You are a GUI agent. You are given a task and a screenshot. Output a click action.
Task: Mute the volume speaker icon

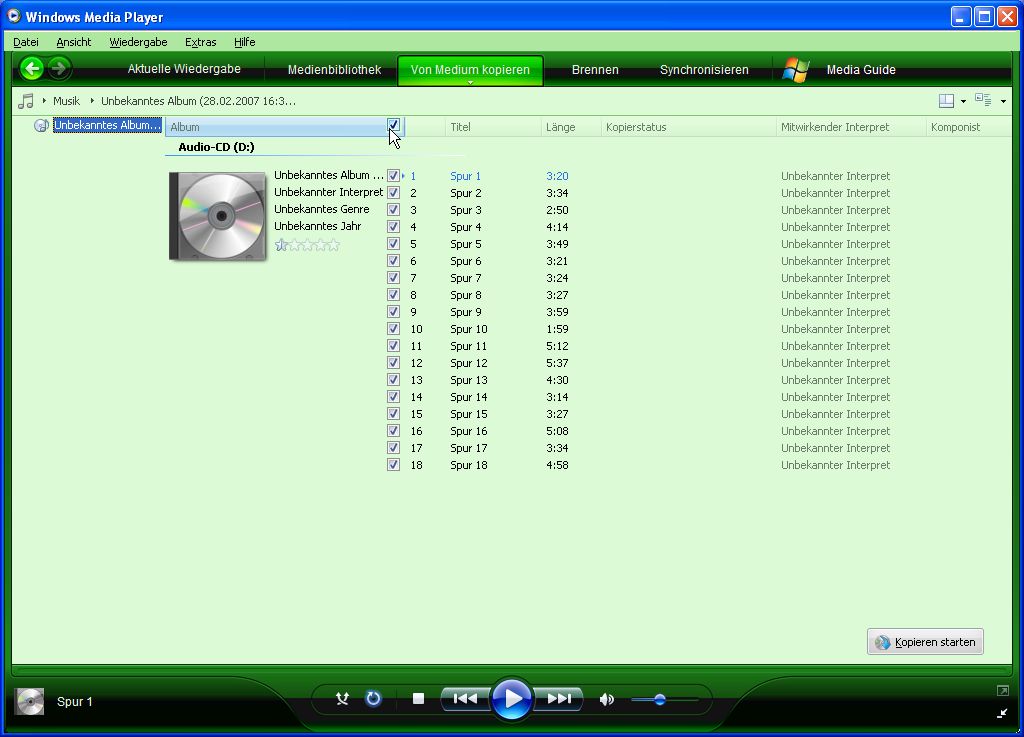click(607, 700)
